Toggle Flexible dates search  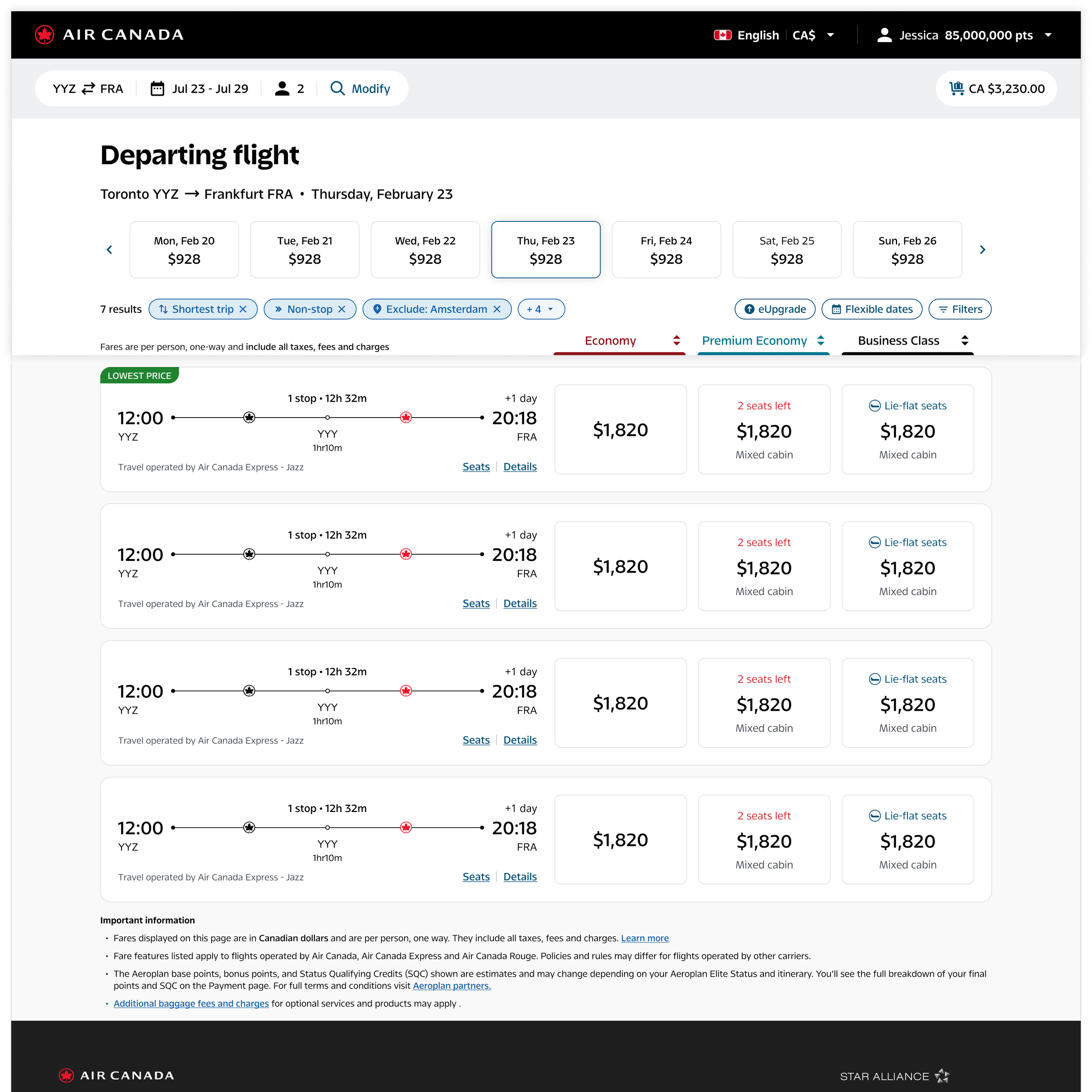tap(871, 309)
